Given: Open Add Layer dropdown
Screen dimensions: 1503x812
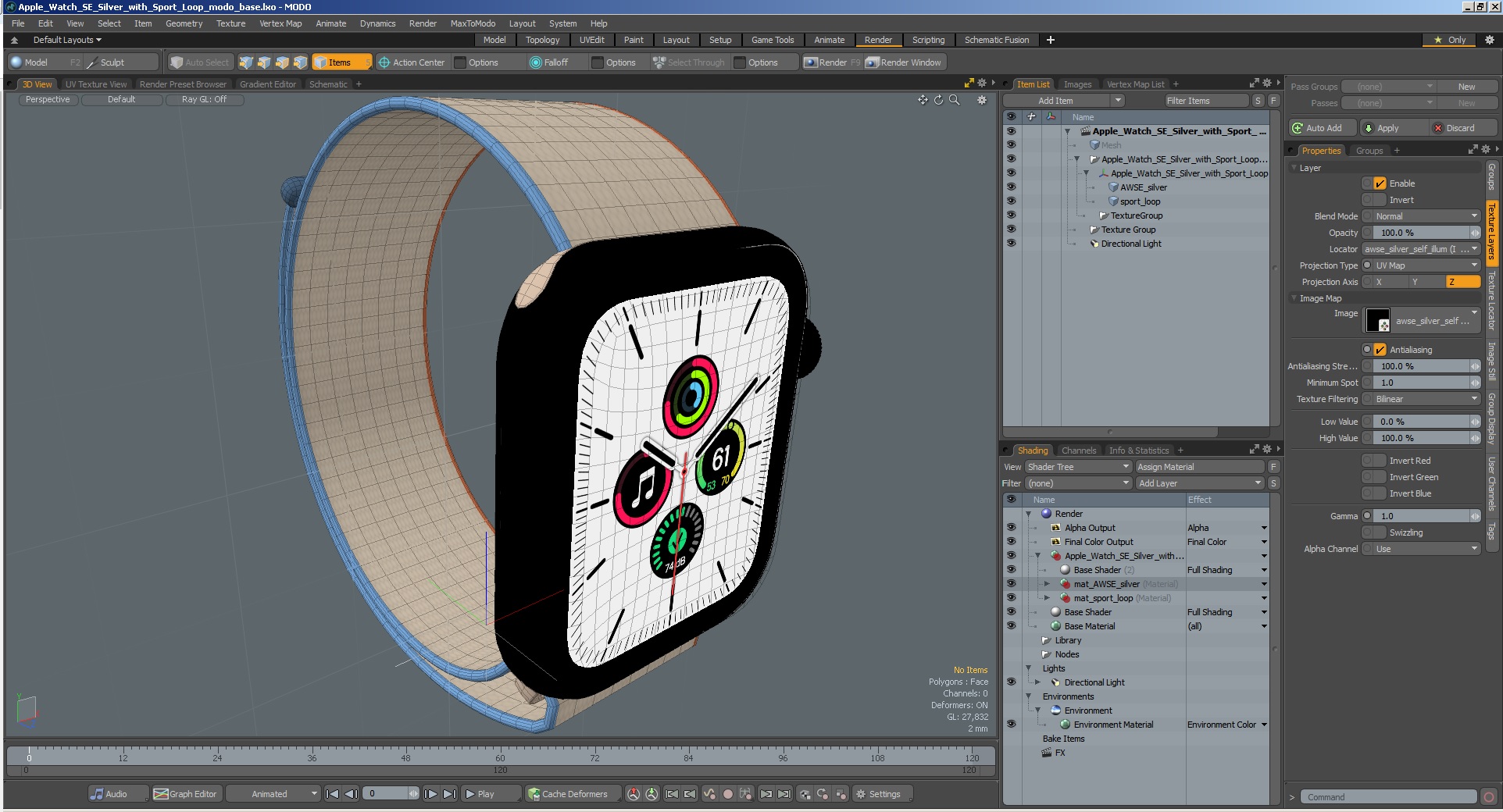Looking at the screenshot, I should [x=1200, y=483].
